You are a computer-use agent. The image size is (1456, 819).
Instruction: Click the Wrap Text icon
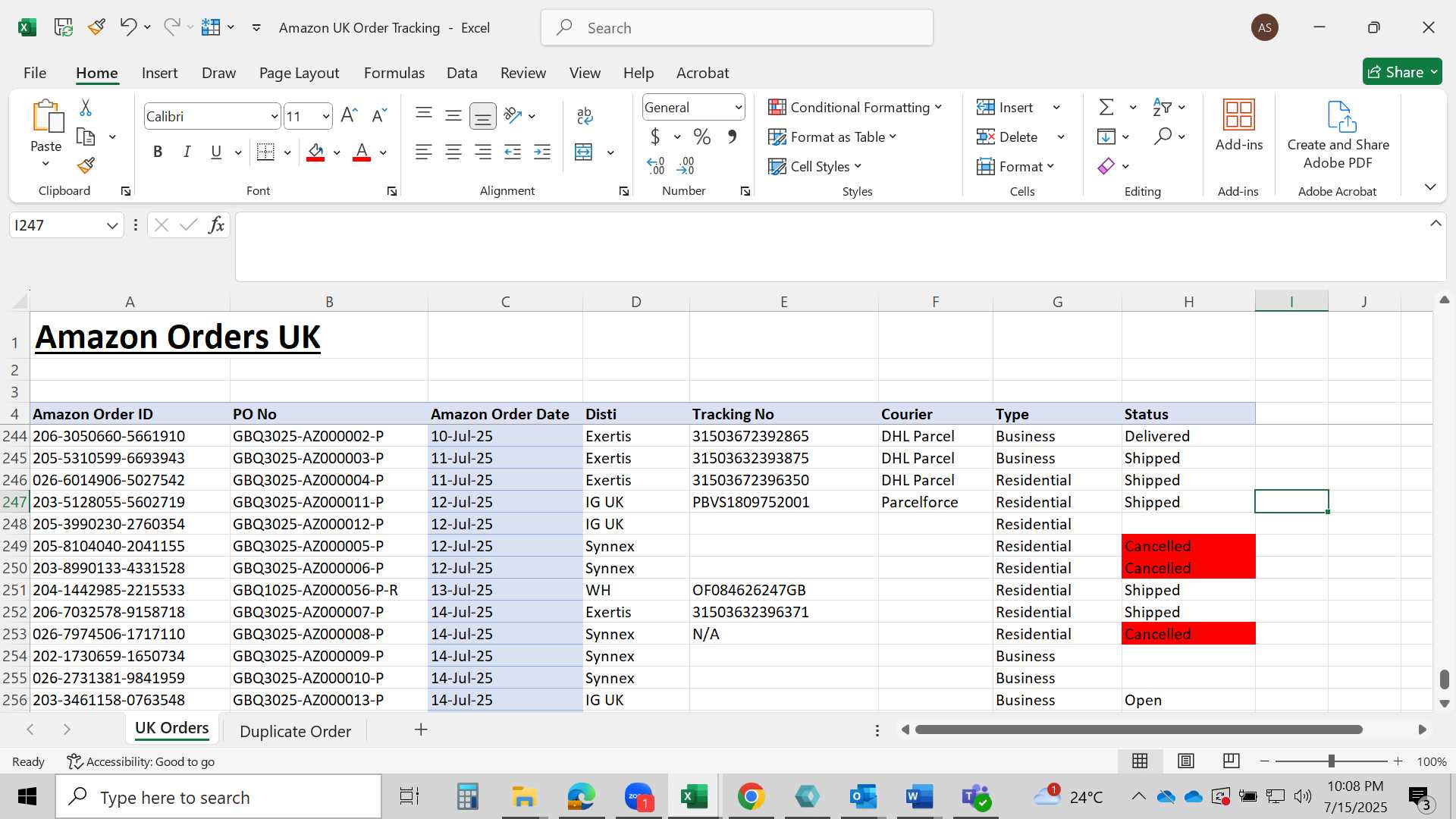click(x=584, y=116)
